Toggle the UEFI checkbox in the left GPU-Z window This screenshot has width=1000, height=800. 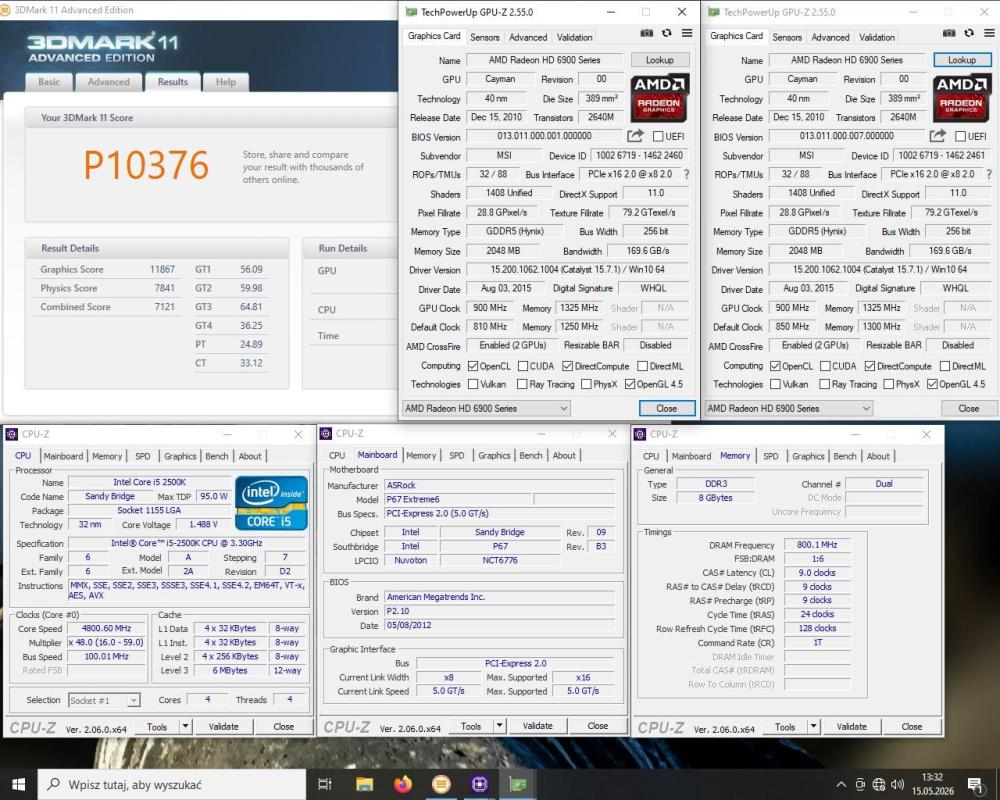click(658, 136)
